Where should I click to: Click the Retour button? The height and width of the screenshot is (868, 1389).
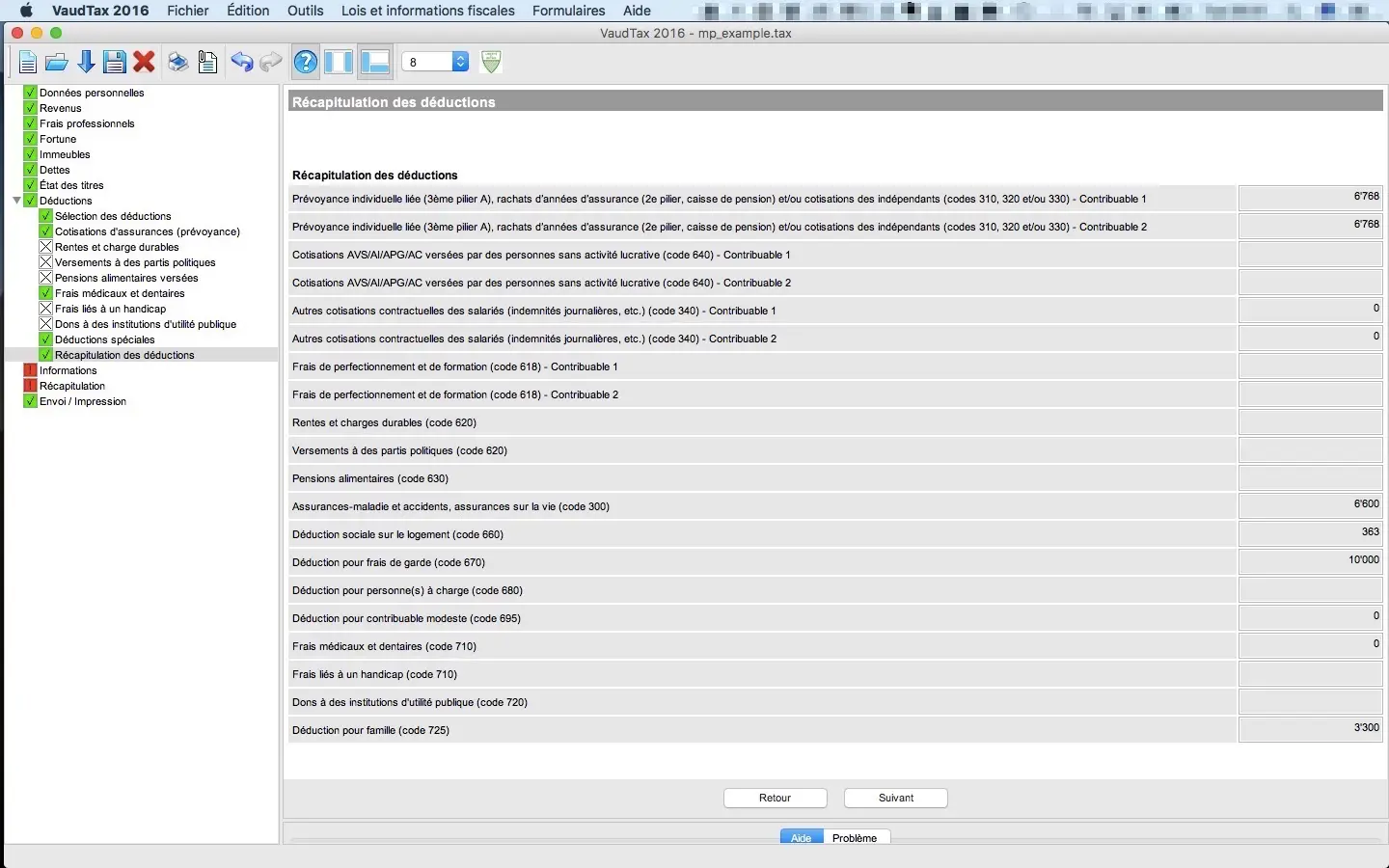(775, 798)
